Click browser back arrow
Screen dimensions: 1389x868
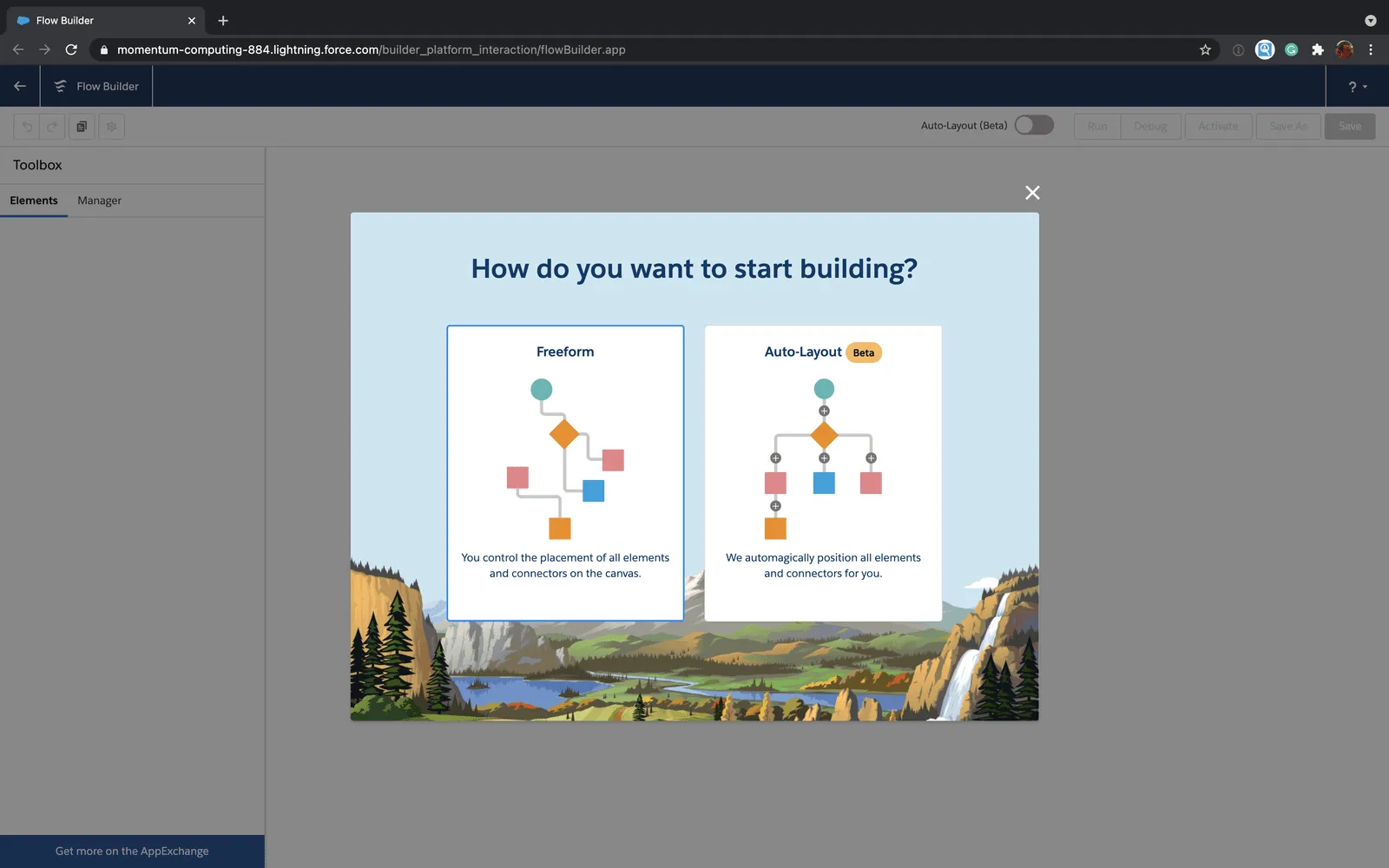pos(18,49)
